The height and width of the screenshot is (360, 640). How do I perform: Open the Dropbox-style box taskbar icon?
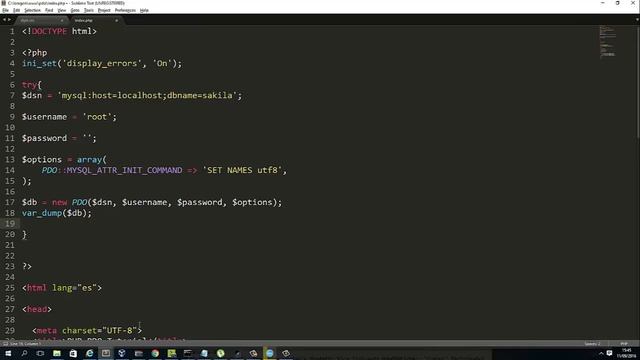tap(122, 353)
